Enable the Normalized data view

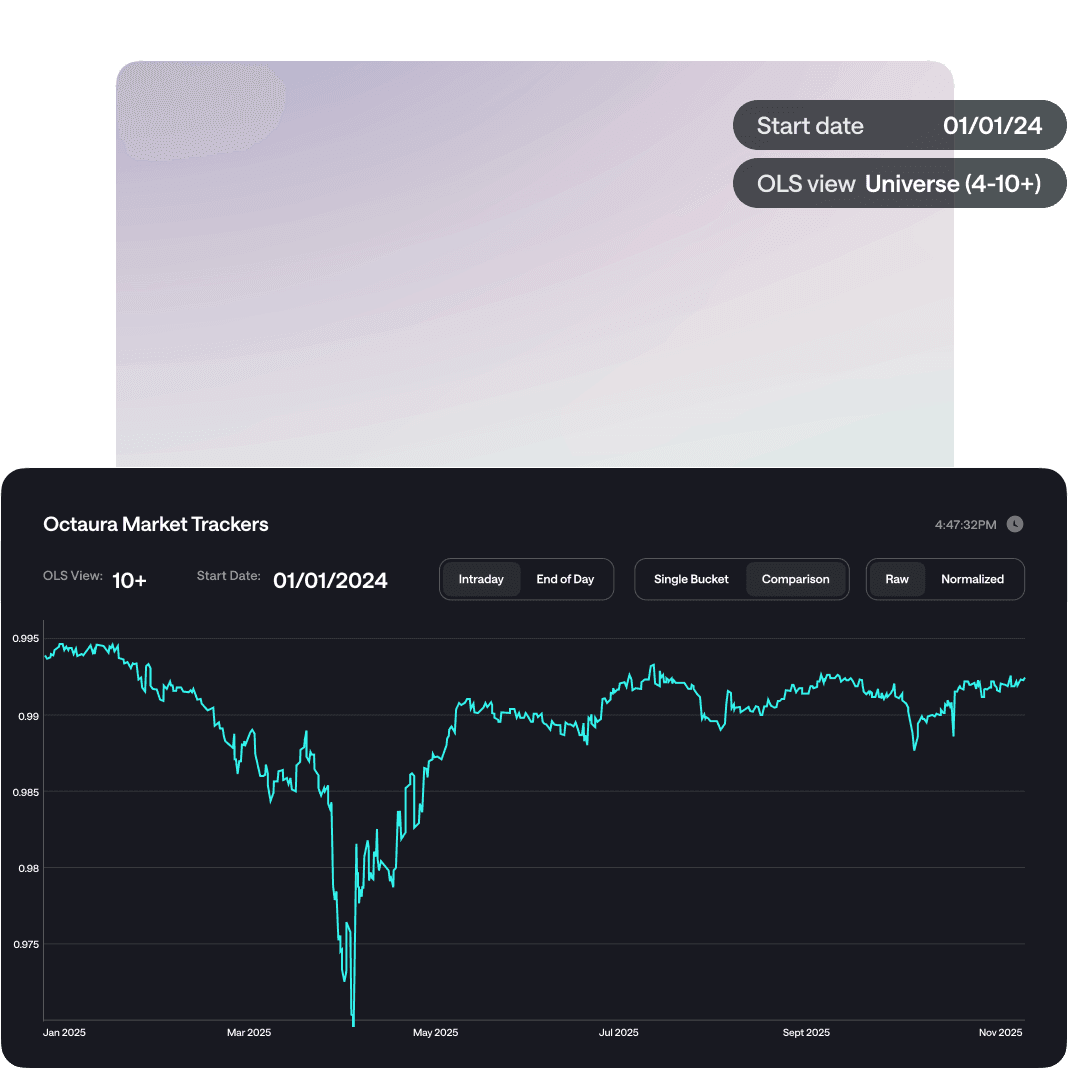tap(972, 579)
